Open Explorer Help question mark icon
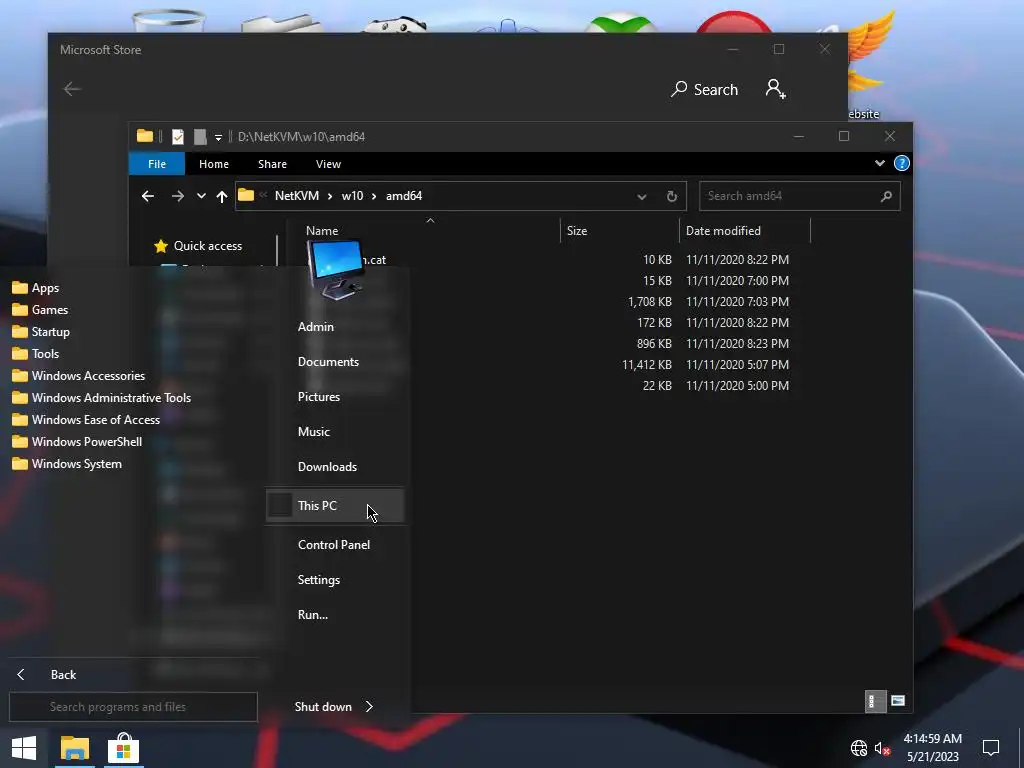This screenshot has width=1024, height=768. pyautogui.click(x=901, y=163)
